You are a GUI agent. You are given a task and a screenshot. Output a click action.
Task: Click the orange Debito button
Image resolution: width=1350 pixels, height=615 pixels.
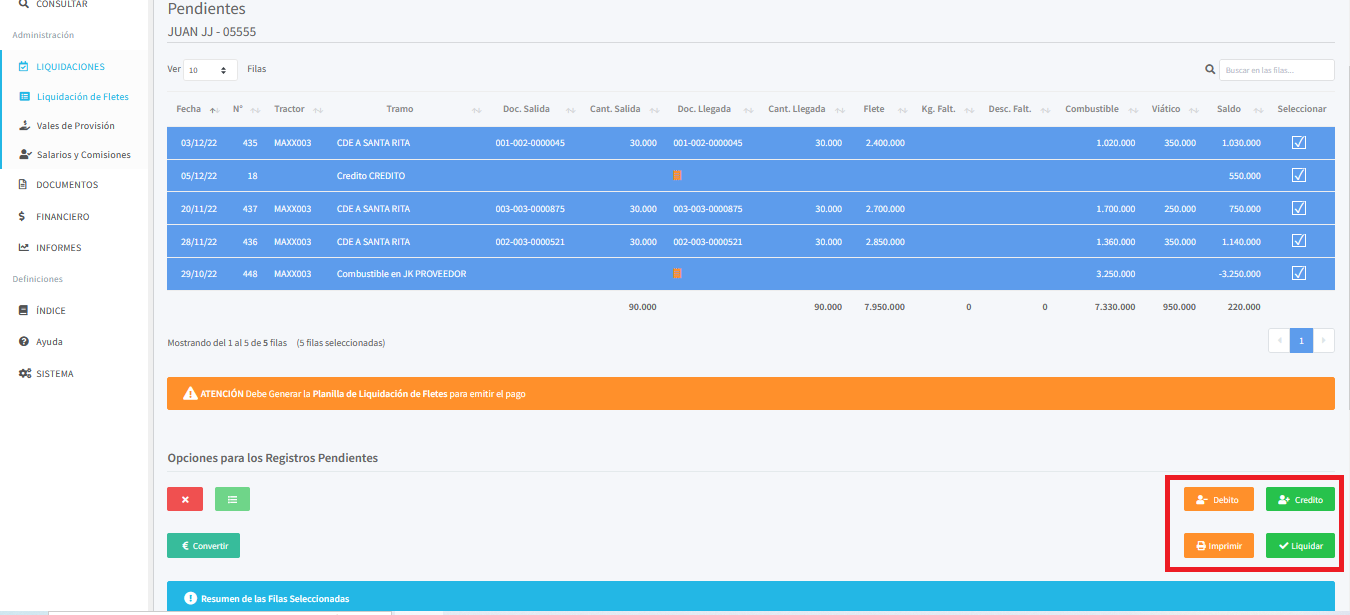pyautogui.click(x=1218, y=499)
